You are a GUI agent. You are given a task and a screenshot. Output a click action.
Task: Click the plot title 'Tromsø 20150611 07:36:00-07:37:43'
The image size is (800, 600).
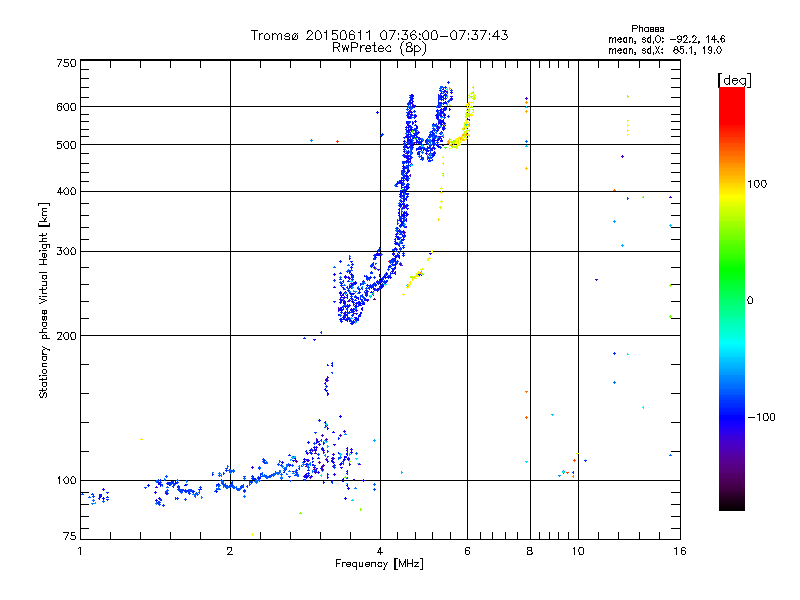(379, 35)
